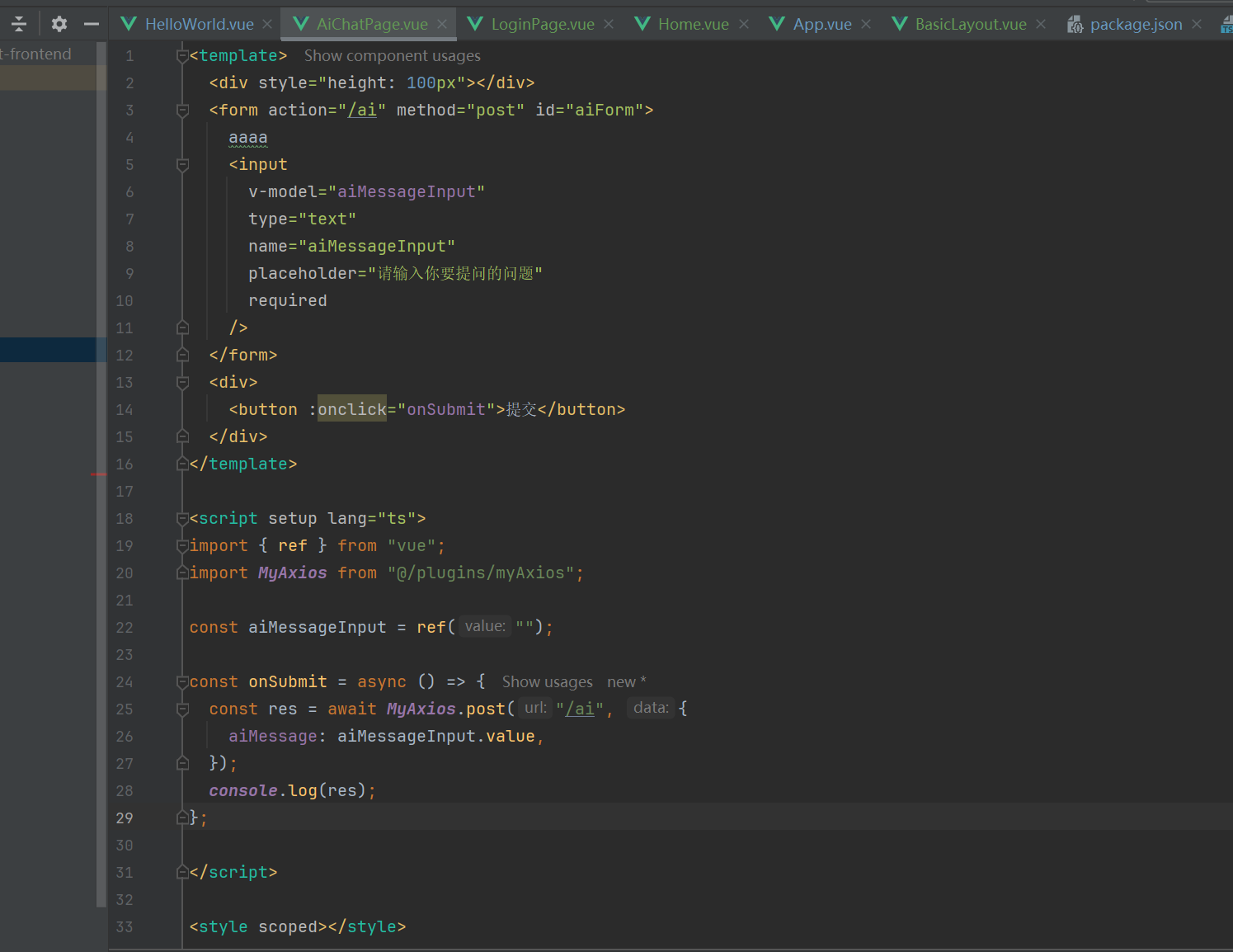The image size is (1233, 952).
Task: Click line number 29 in gutter
Action: point(125,818)
